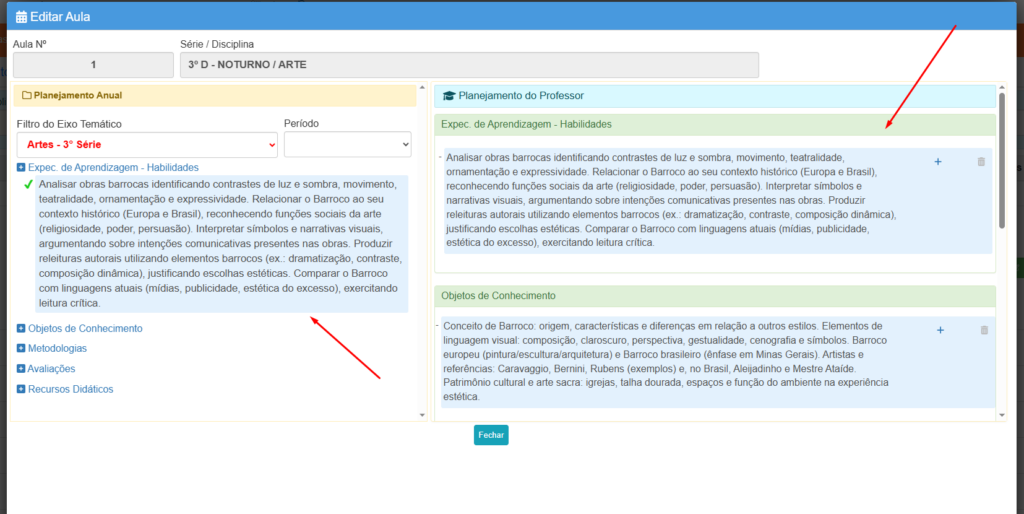
Task: Click the Fechar button
Action: click(x=491, y=435)
